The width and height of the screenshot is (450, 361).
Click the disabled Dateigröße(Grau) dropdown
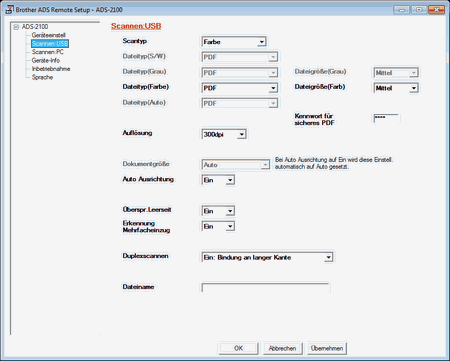pyautogui.click(x=396, y=73)
